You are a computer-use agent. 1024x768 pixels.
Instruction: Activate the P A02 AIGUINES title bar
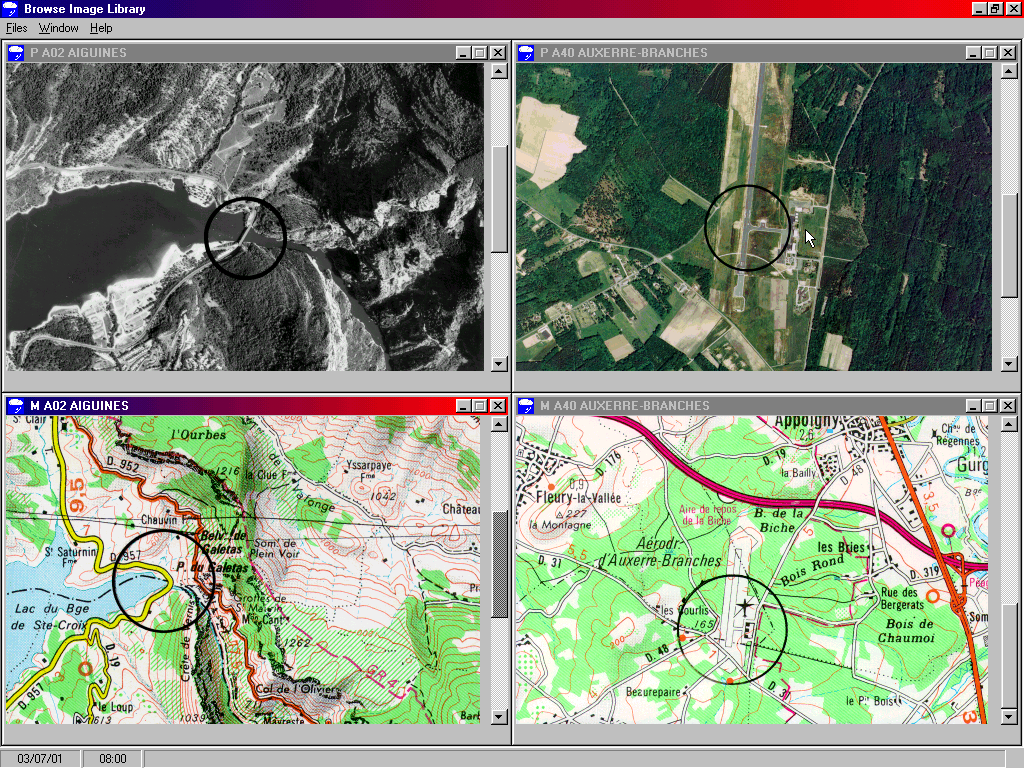[x=250, y=53]
